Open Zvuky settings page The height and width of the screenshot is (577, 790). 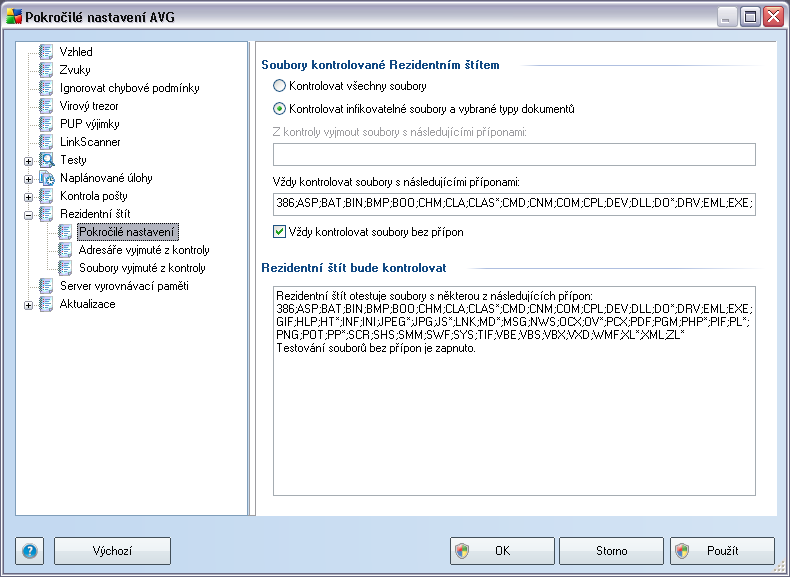tap(75, 70)
